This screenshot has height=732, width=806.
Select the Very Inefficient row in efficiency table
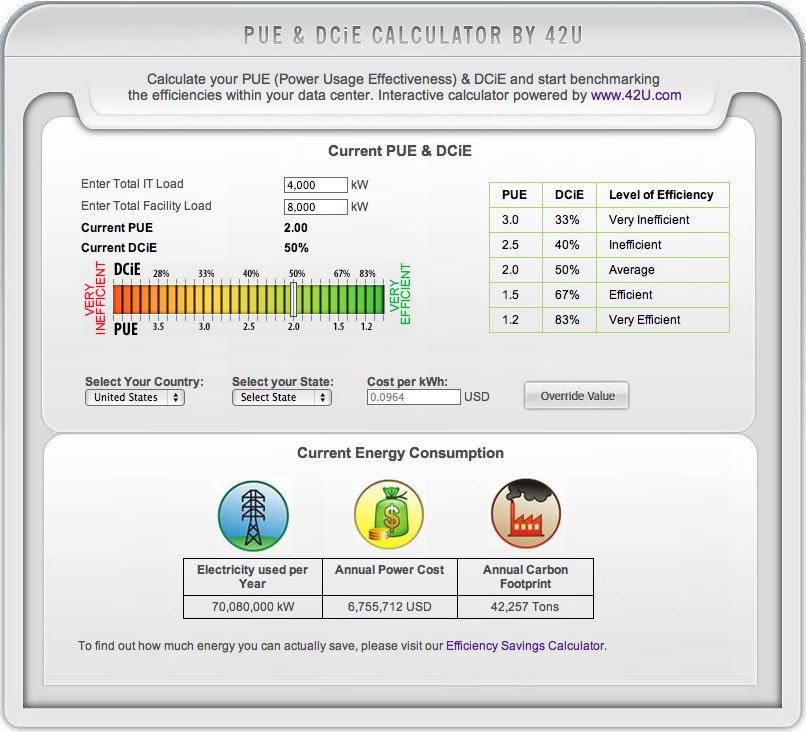[609, 220]
